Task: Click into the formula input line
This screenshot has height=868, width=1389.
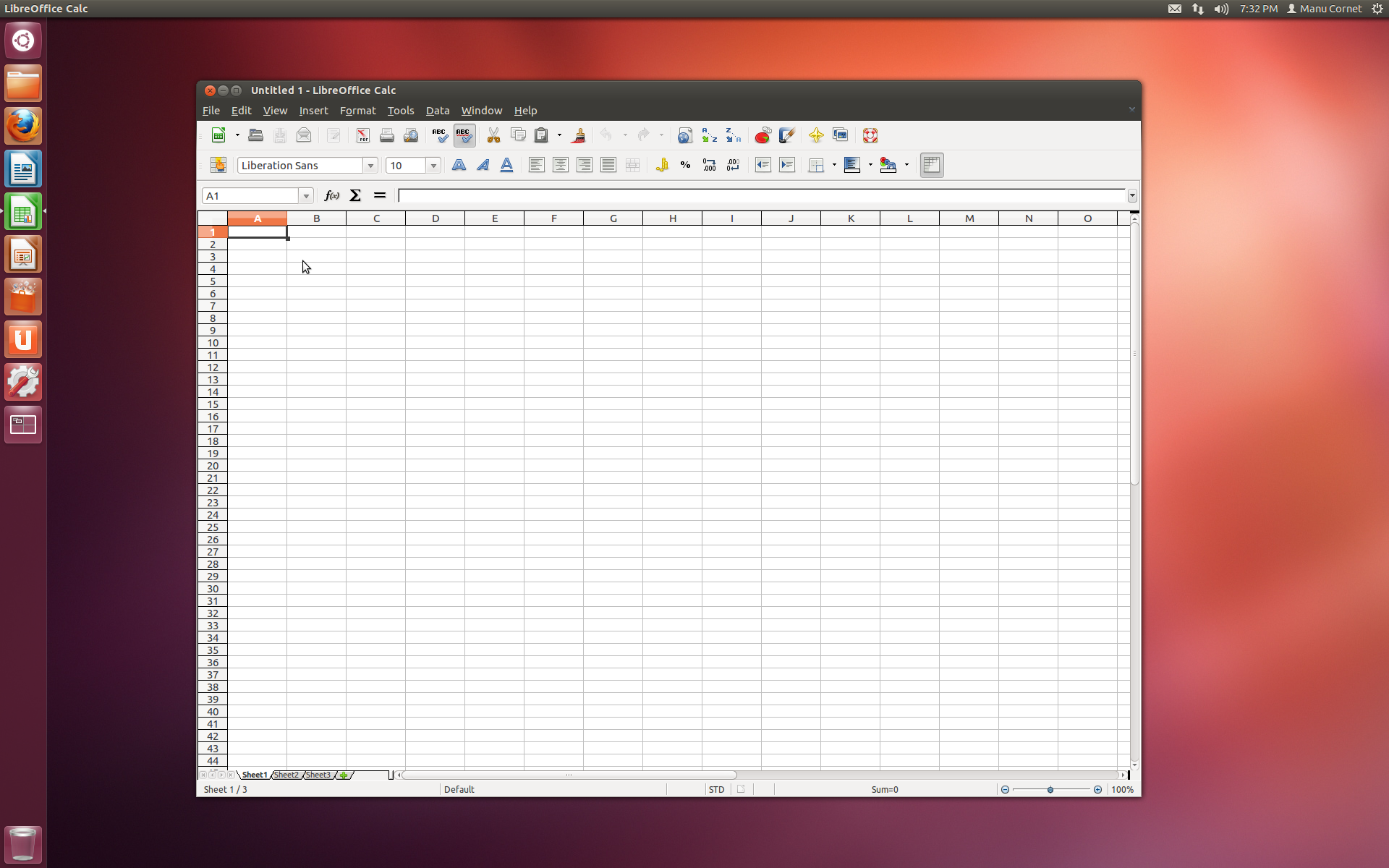Action: coord(760,196)
